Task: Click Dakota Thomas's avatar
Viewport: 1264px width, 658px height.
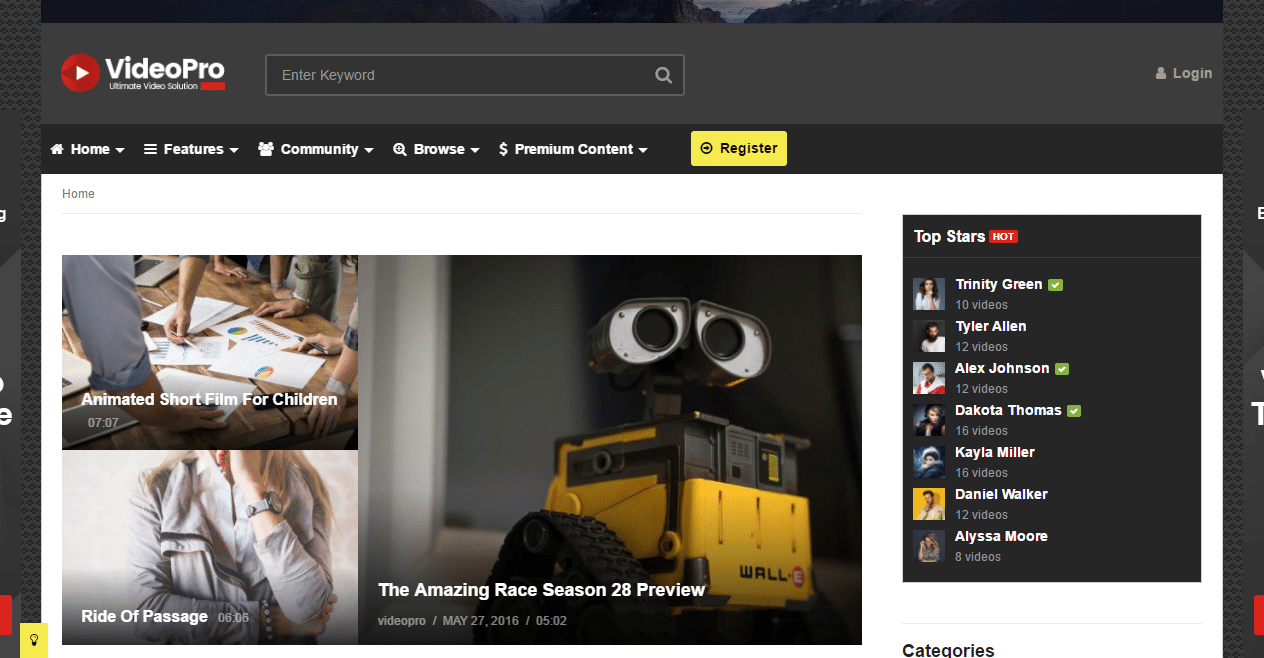Action: [x=929, y=420]
